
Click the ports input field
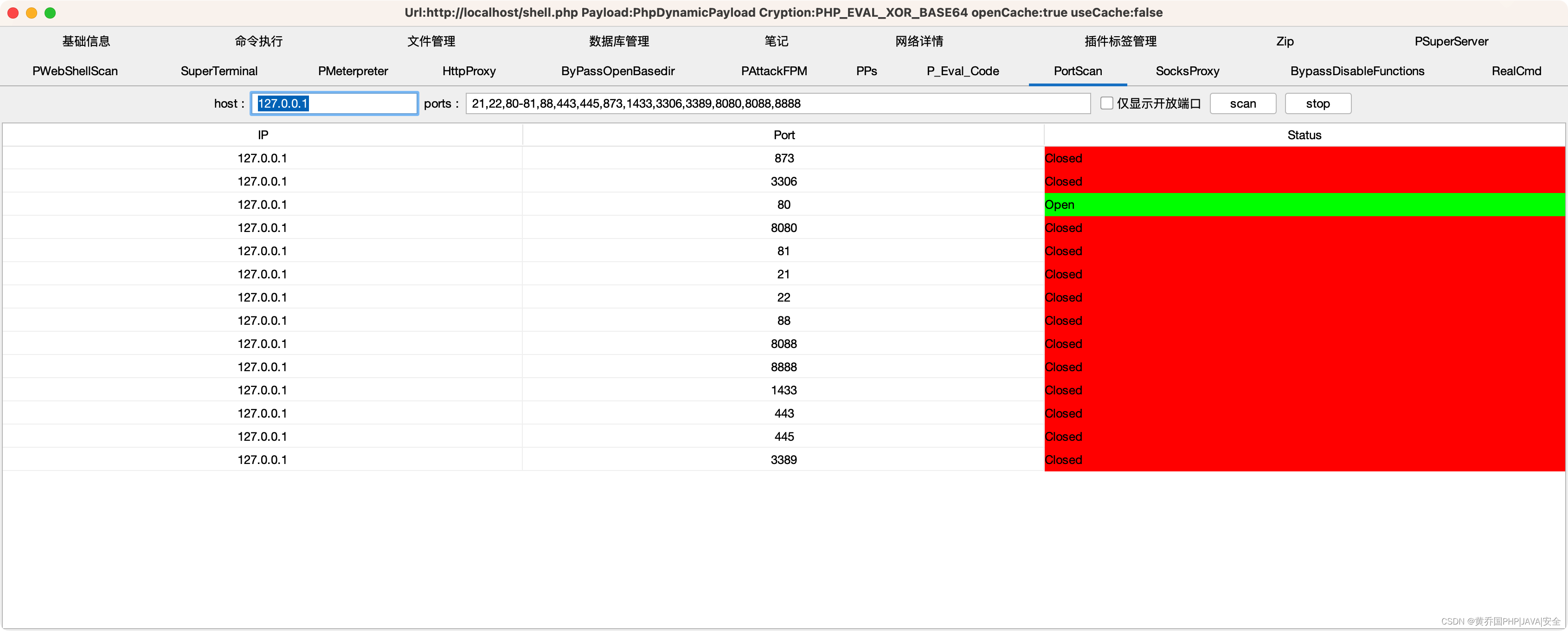click(778, 103)
